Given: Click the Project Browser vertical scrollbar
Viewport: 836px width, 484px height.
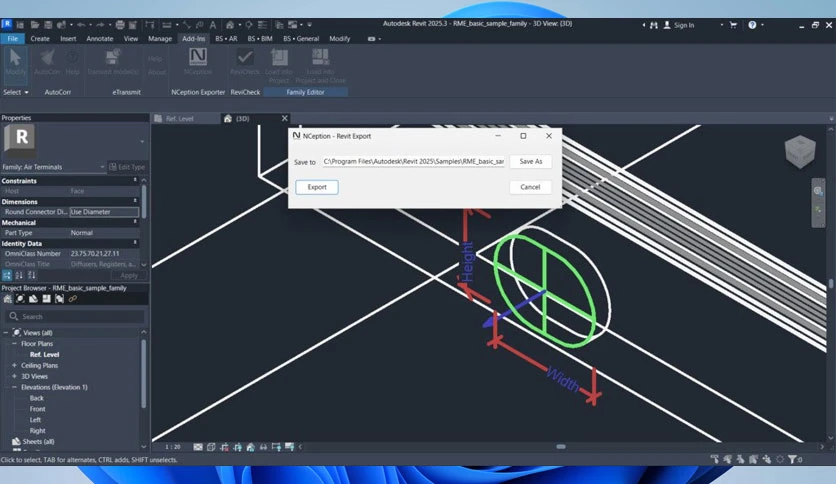Looking at the screenshot, I should (x=143, y=373).
